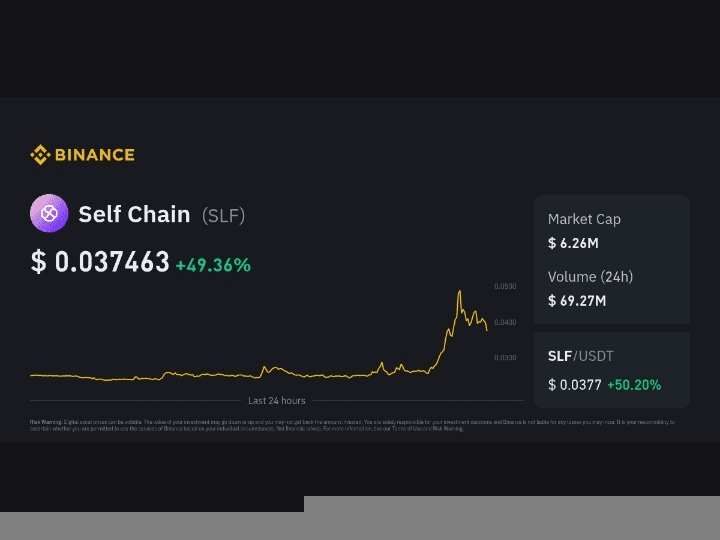Click the $ 0.0377 pair price
Viewport: 720px width, 540px height.
(574, 384)
